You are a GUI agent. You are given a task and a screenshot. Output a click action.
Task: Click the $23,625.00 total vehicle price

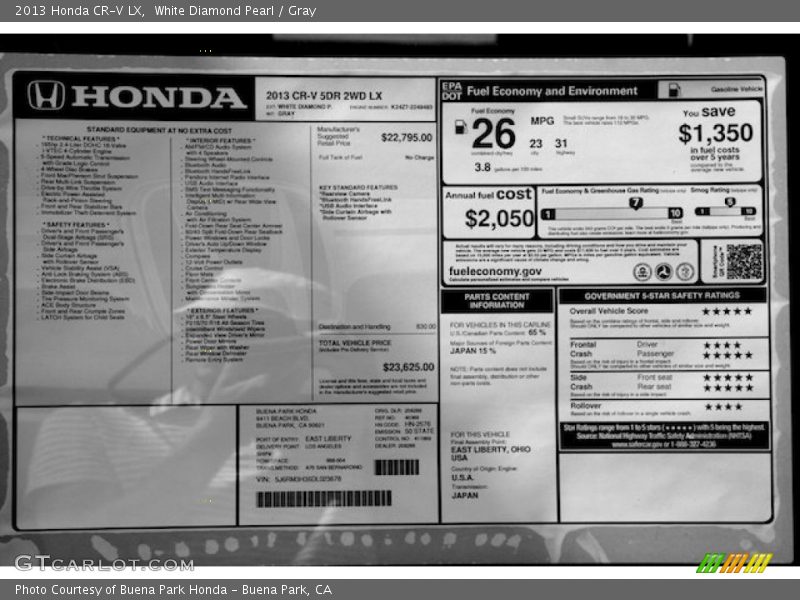[x=408, y=367]
